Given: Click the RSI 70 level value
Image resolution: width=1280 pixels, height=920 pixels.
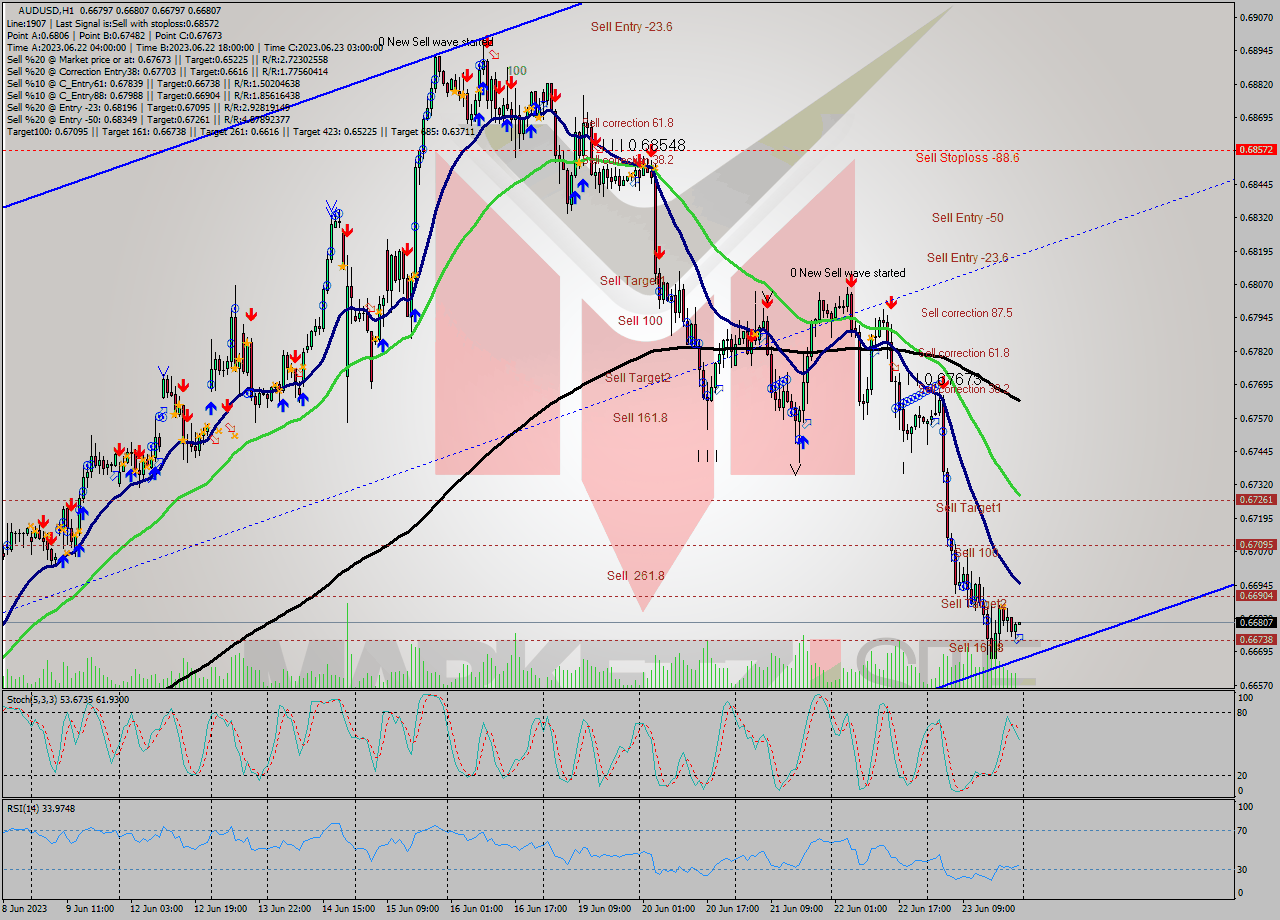Looking at the screenshot, I should pyautogui.click(x=1243, y=830).
